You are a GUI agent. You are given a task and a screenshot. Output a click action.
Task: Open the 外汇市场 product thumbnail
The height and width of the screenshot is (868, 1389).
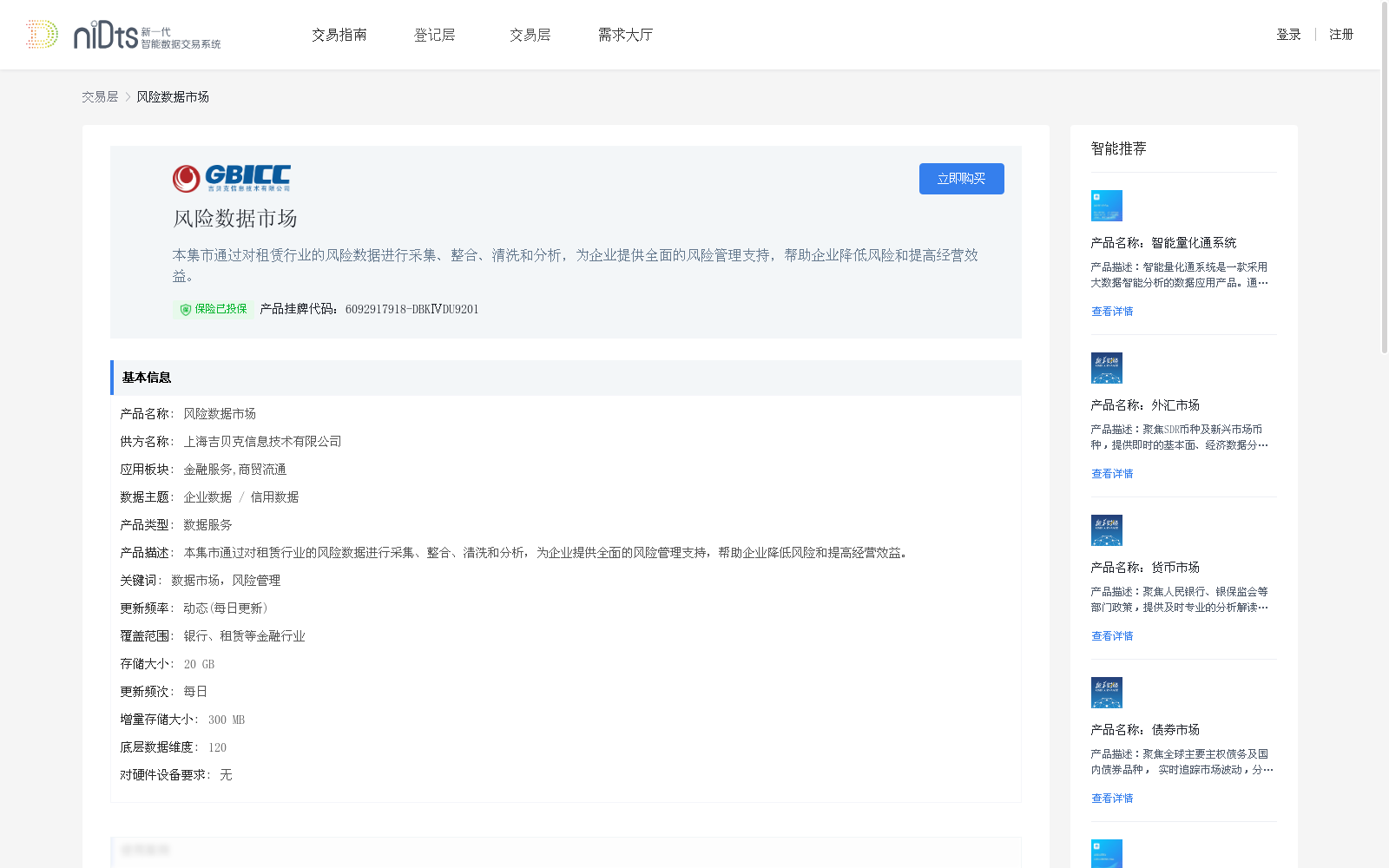pyautogui.click(x=1107, y=368)
